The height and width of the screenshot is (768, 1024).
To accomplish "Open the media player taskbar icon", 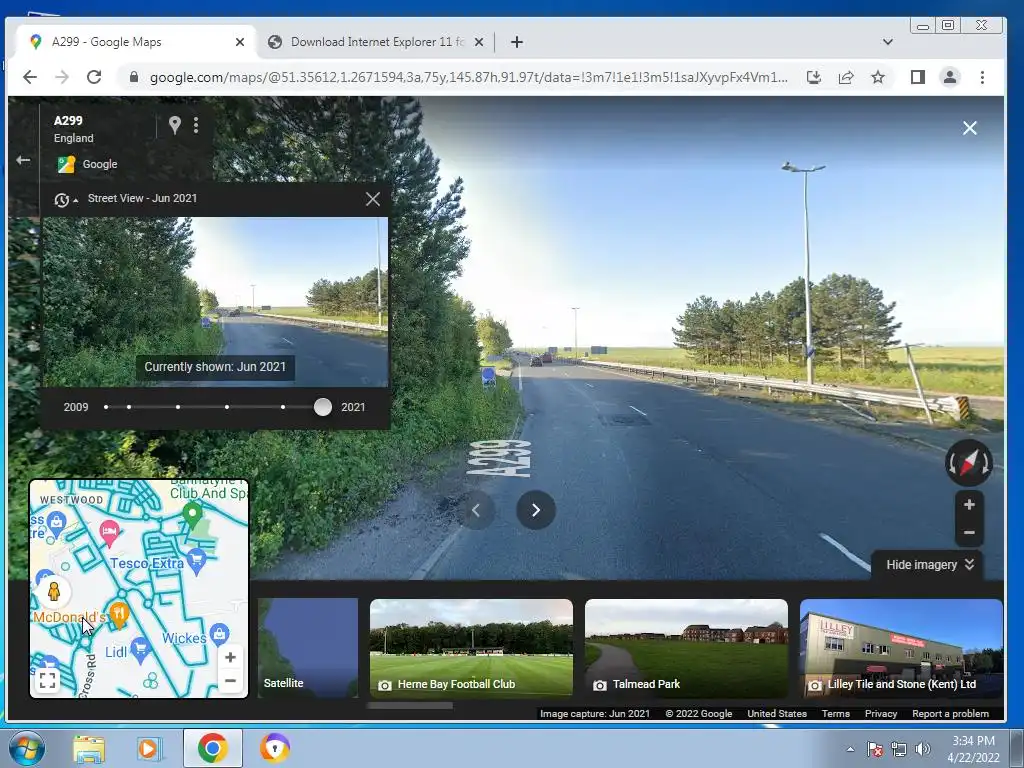I will click(148, 748).
